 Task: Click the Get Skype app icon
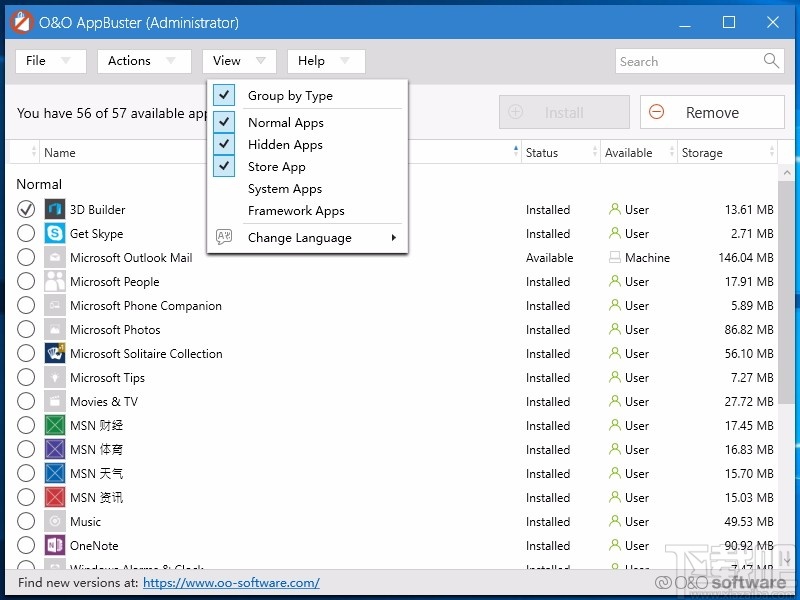point(54,233)
